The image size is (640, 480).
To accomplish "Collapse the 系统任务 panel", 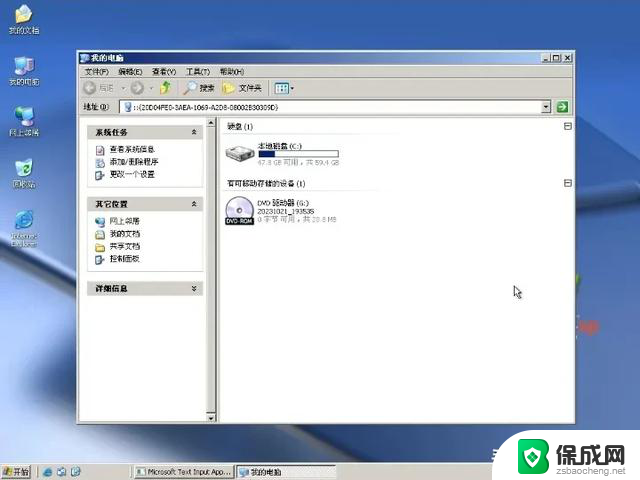I will pyautogui.click(x=194, y=132).
